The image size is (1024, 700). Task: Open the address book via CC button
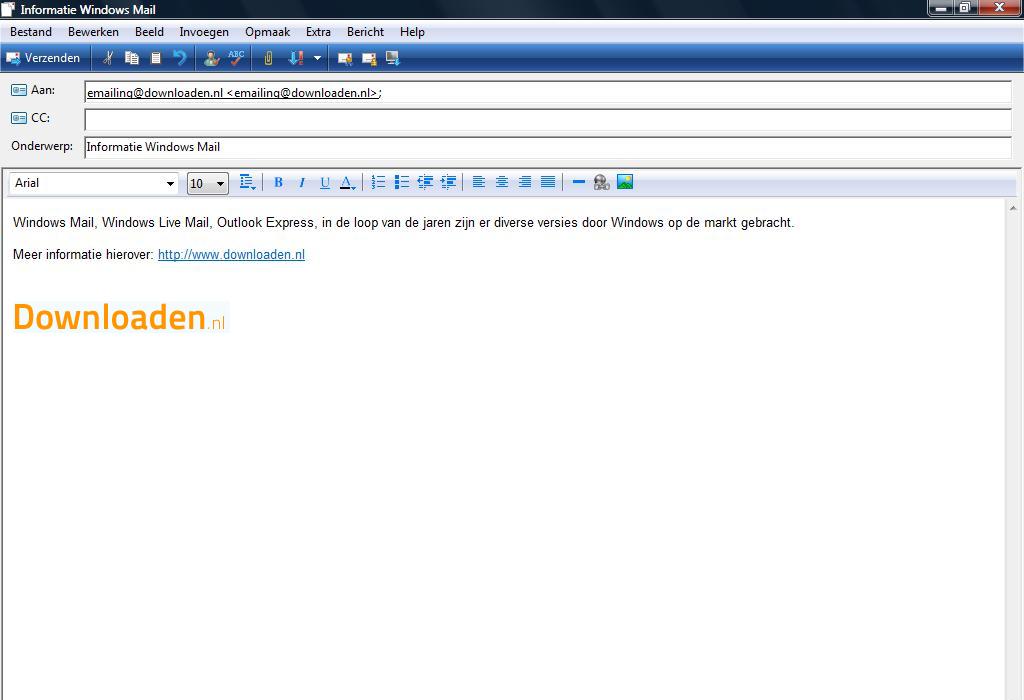pyautogui.click(x=30, y=118)
